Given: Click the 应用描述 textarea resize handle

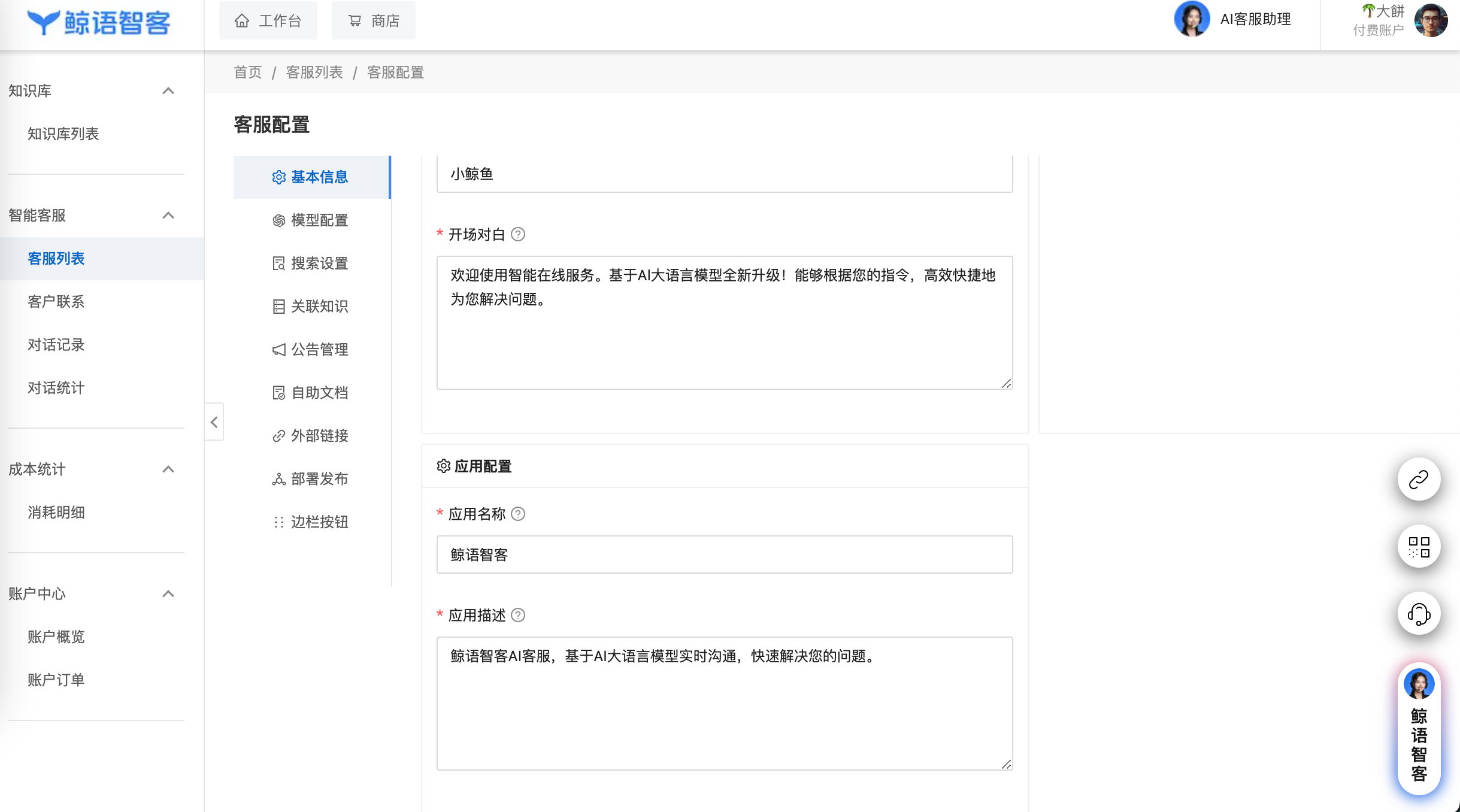Looking at the screenshot, I should (x=1007, y=764).
